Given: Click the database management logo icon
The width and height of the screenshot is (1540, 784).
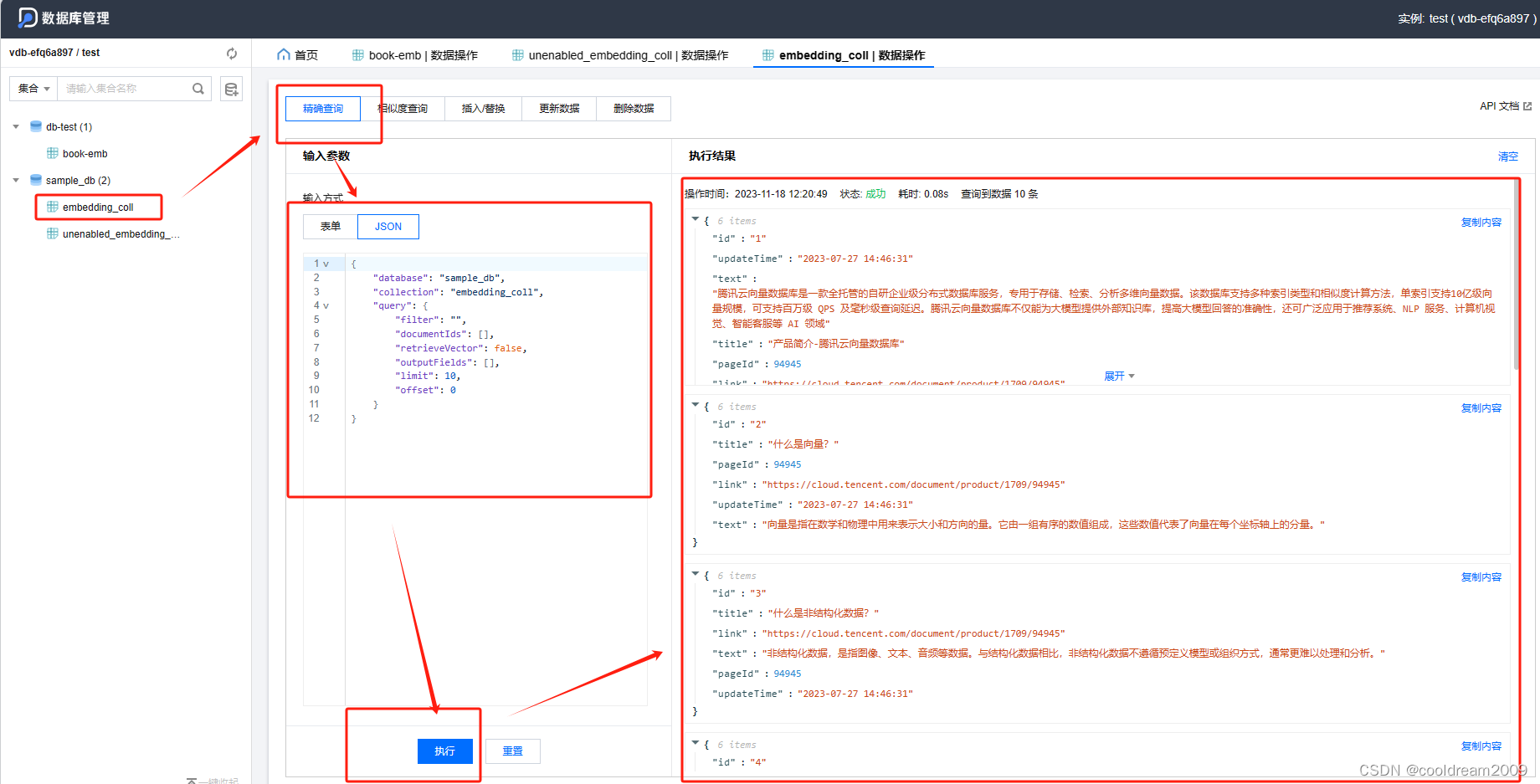Looking at the screenshot, I should point(28,18).
